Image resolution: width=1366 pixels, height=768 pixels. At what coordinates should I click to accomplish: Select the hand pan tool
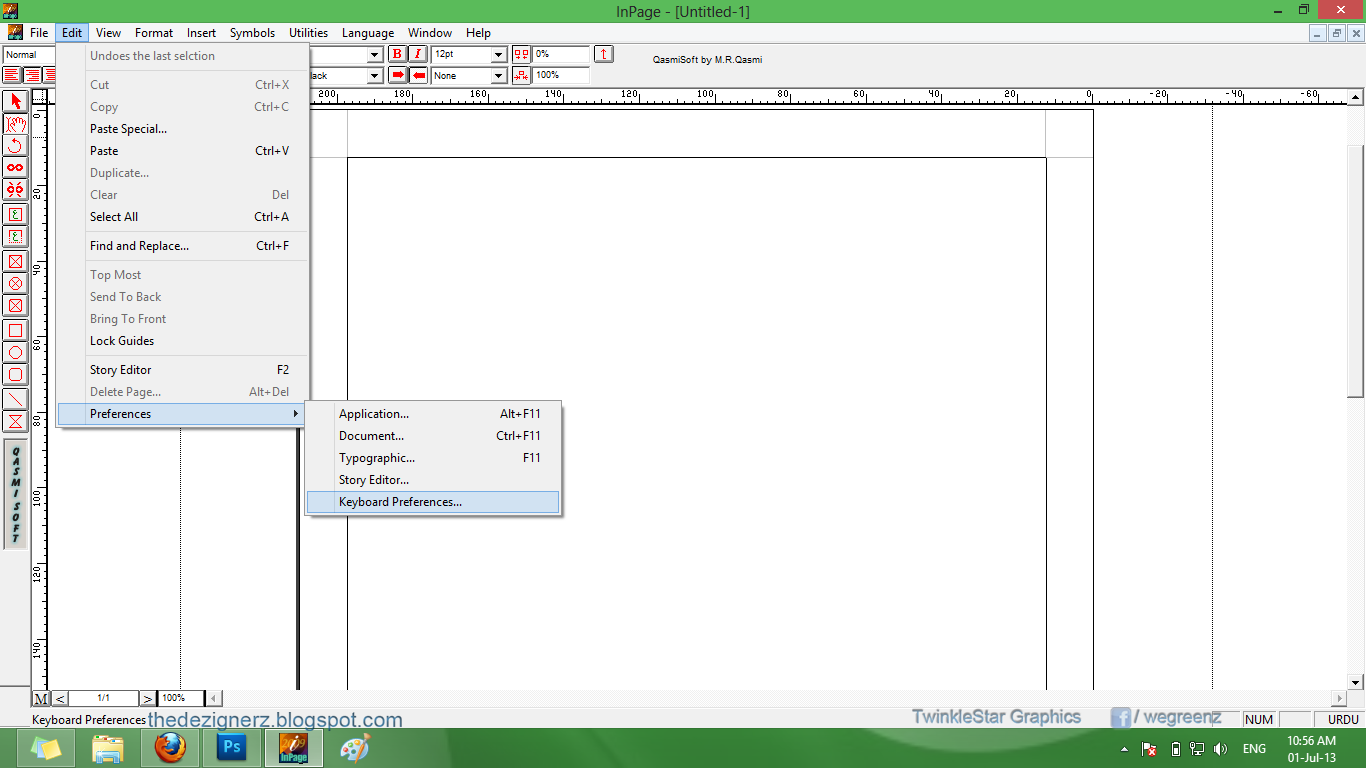tap(15, 123)
